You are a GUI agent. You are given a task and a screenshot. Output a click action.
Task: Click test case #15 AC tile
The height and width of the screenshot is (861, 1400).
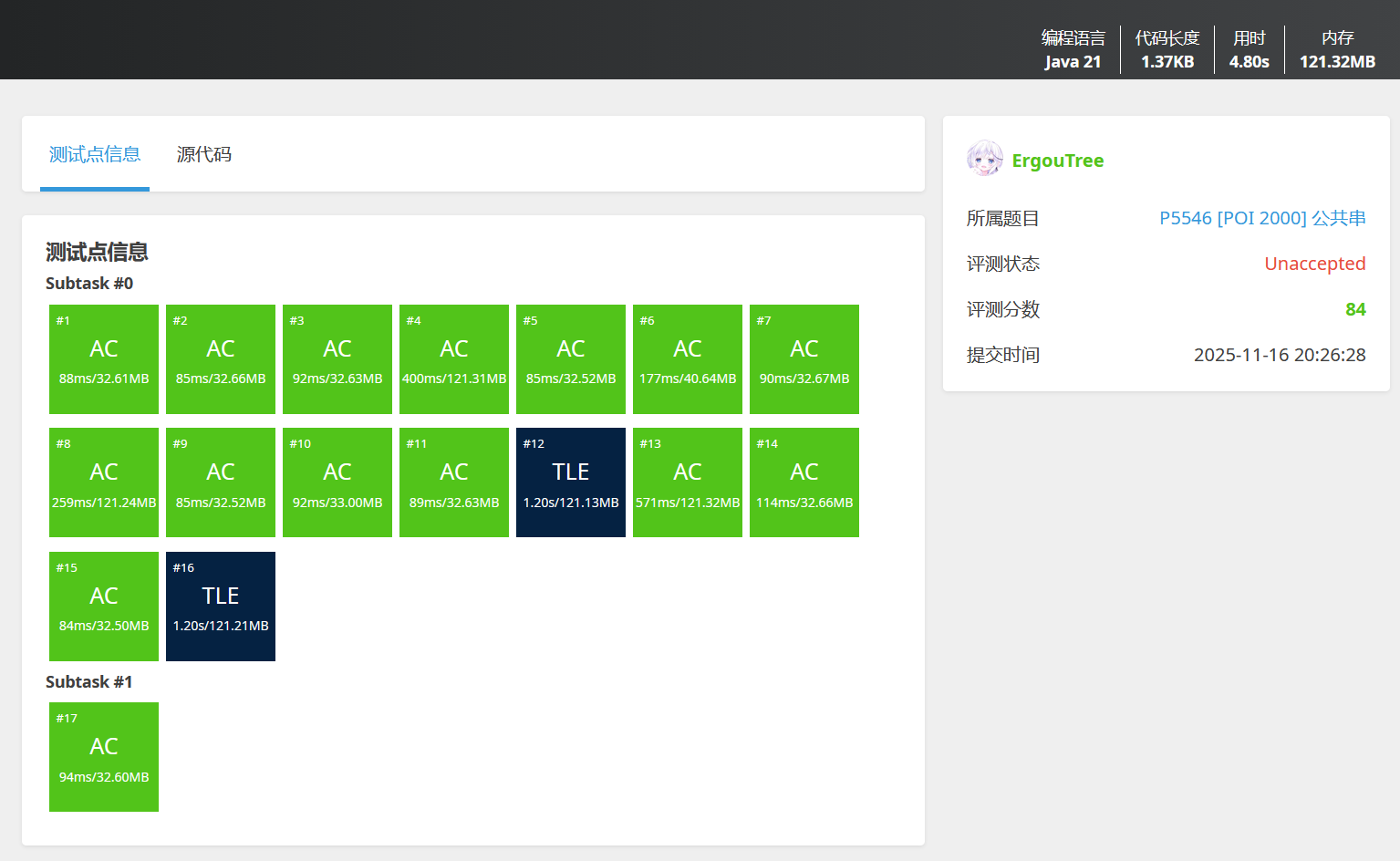(x=104, y=607)
